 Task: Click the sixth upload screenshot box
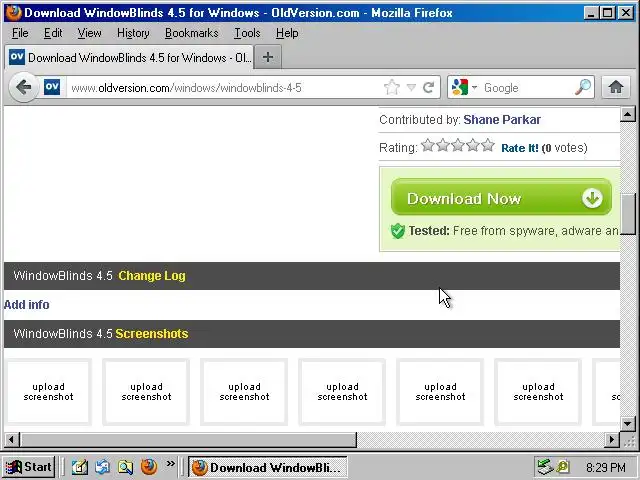click(538, 392)
